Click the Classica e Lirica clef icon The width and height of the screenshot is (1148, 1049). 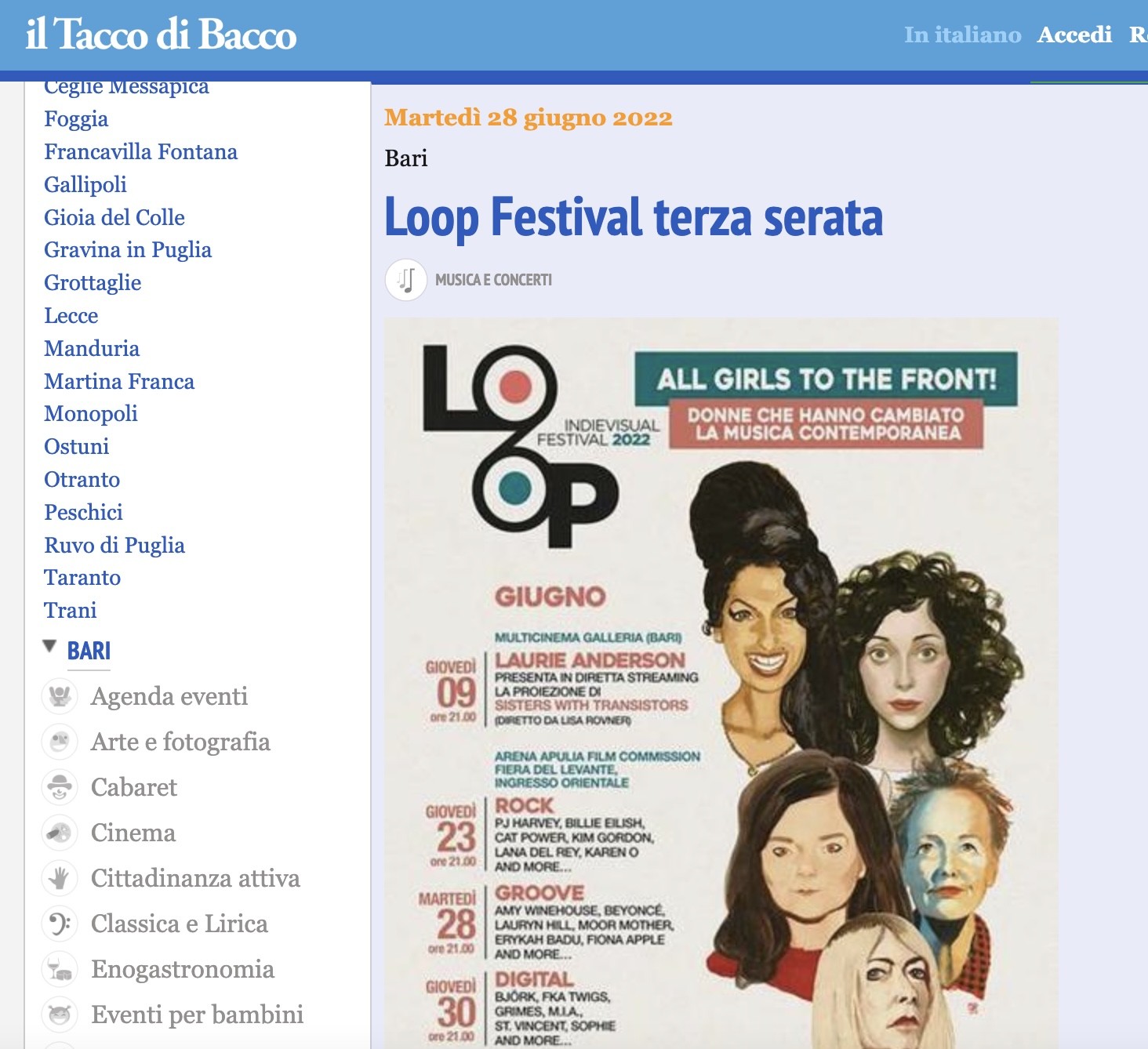tap(60, 924)
